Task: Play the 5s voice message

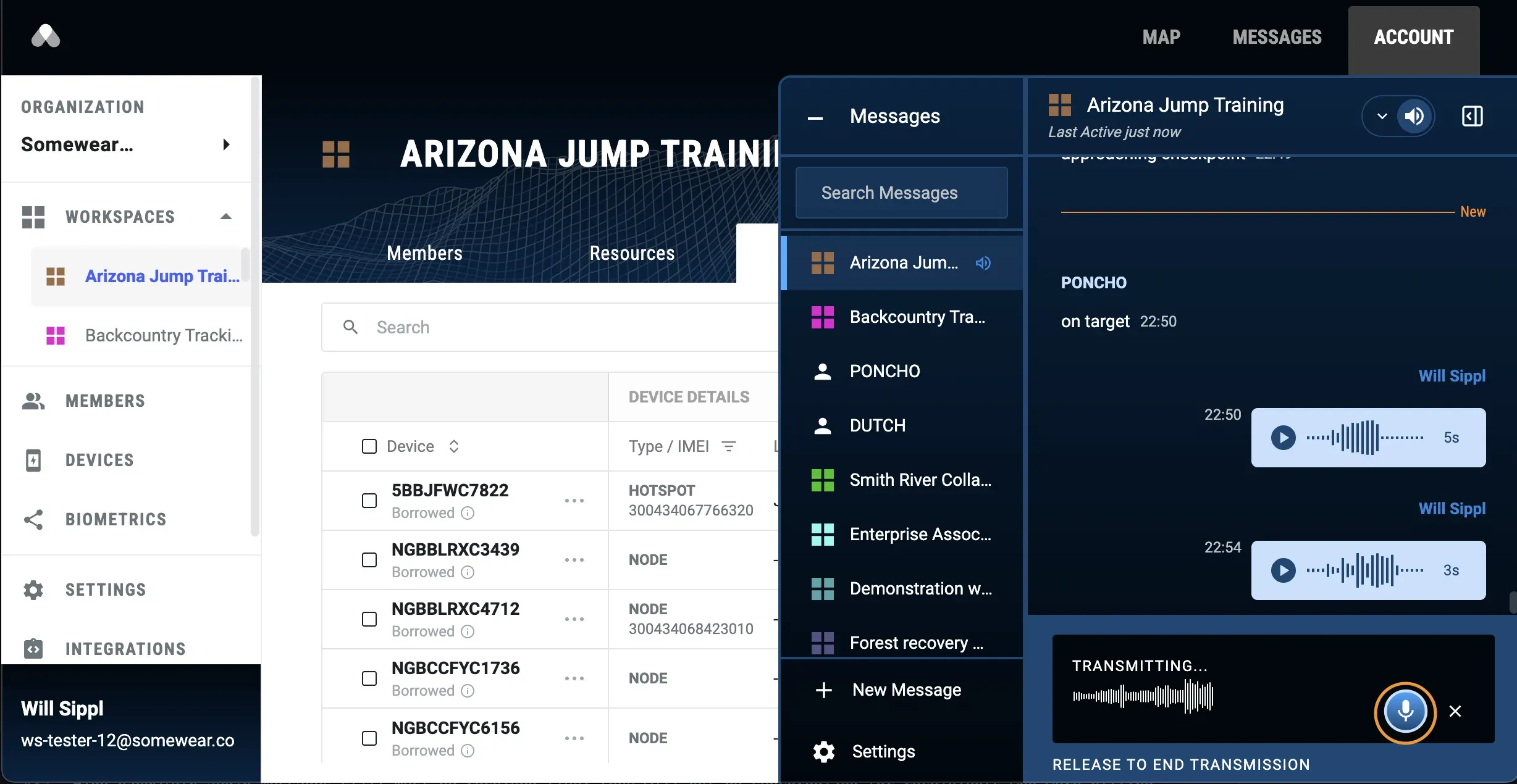Action: coord(1284,438)
